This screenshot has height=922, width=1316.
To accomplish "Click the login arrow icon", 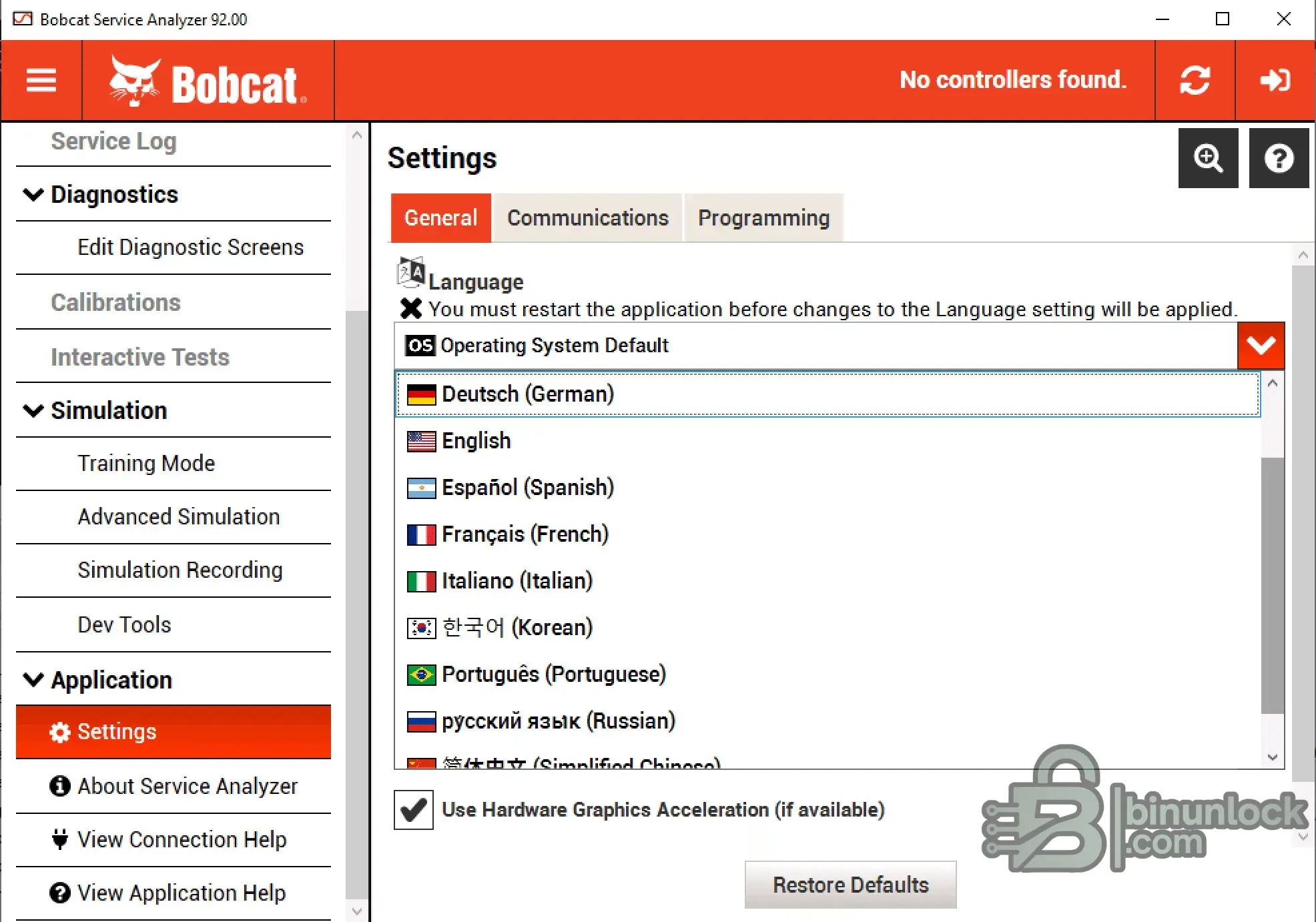I will click(1275, 81).
